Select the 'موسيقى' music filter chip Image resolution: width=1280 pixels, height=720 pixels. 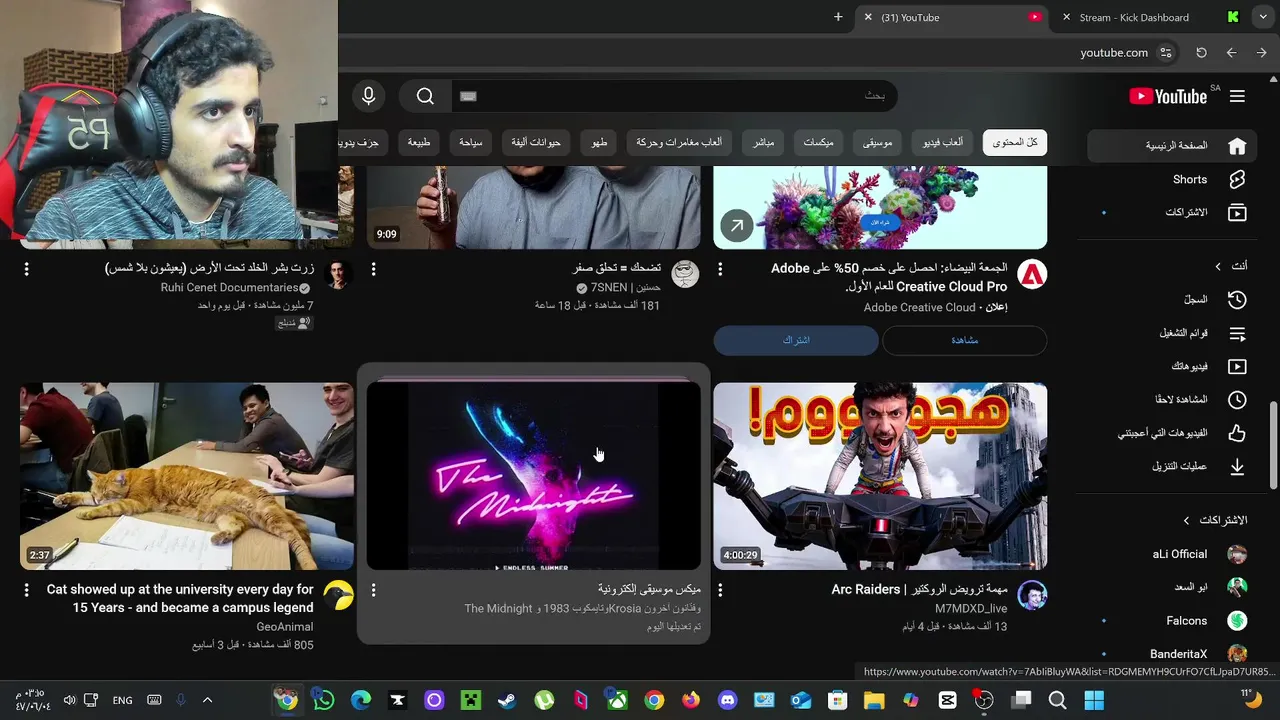pos(877,143)
